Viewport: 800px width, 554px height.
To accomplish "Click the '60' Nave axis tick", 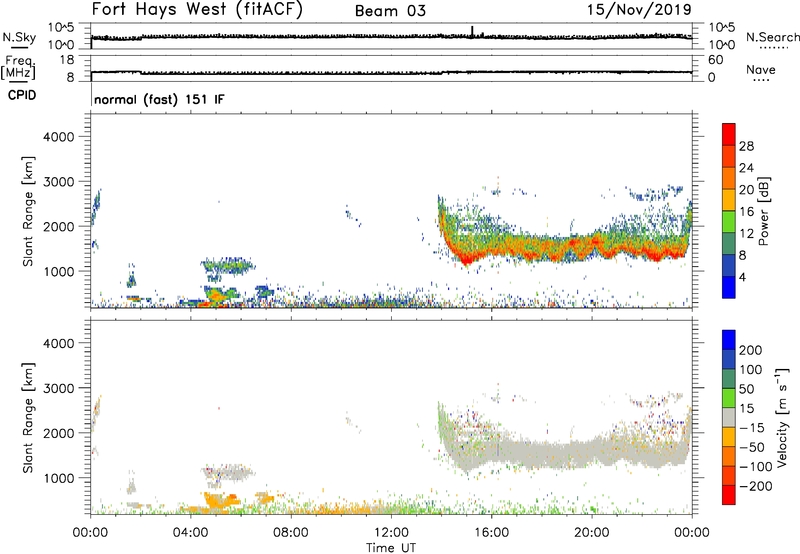I will [715, 60].
